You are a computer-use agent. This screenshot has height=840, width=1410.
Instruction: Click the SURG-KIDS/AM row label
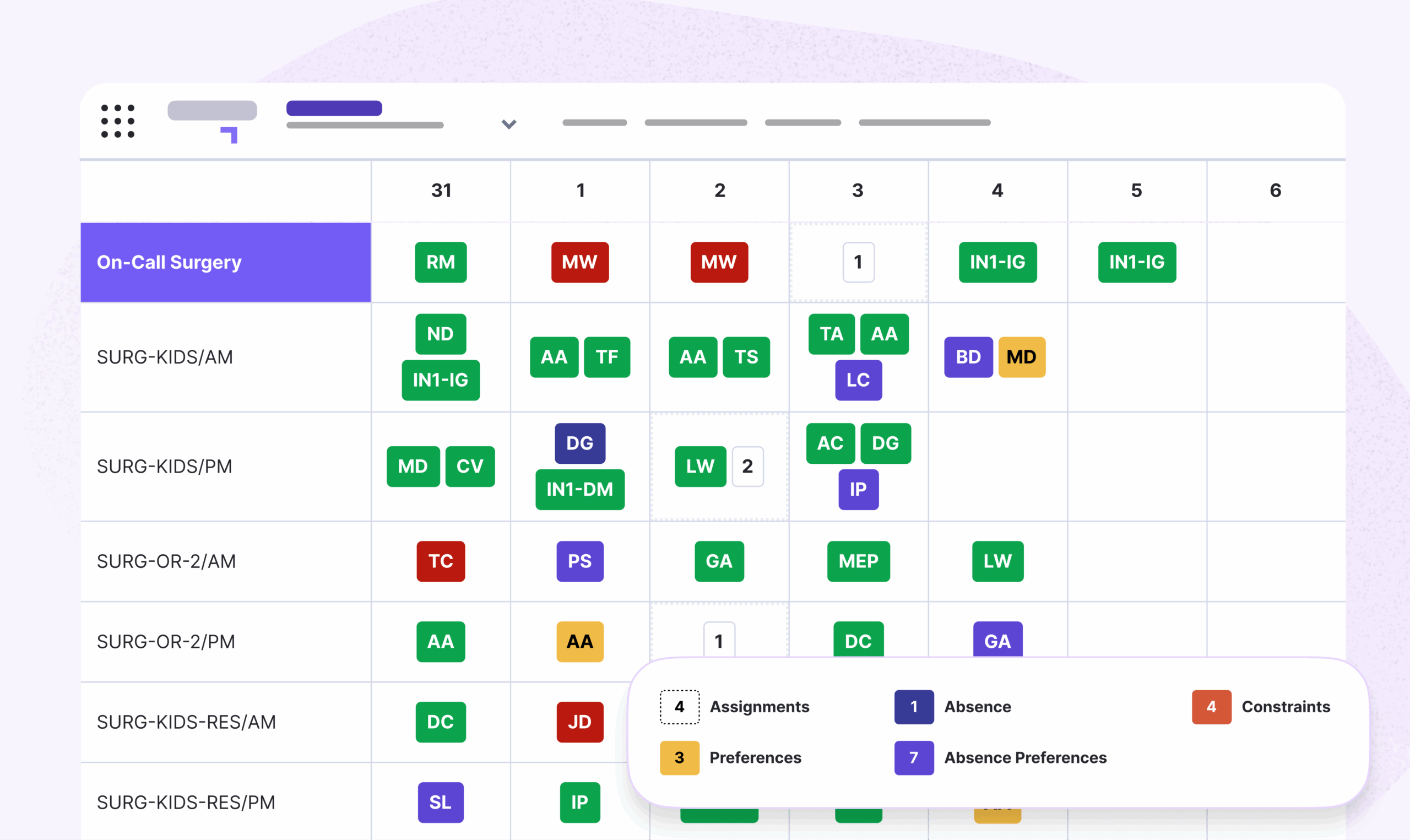pyautogui.click(x=165, y=357)
